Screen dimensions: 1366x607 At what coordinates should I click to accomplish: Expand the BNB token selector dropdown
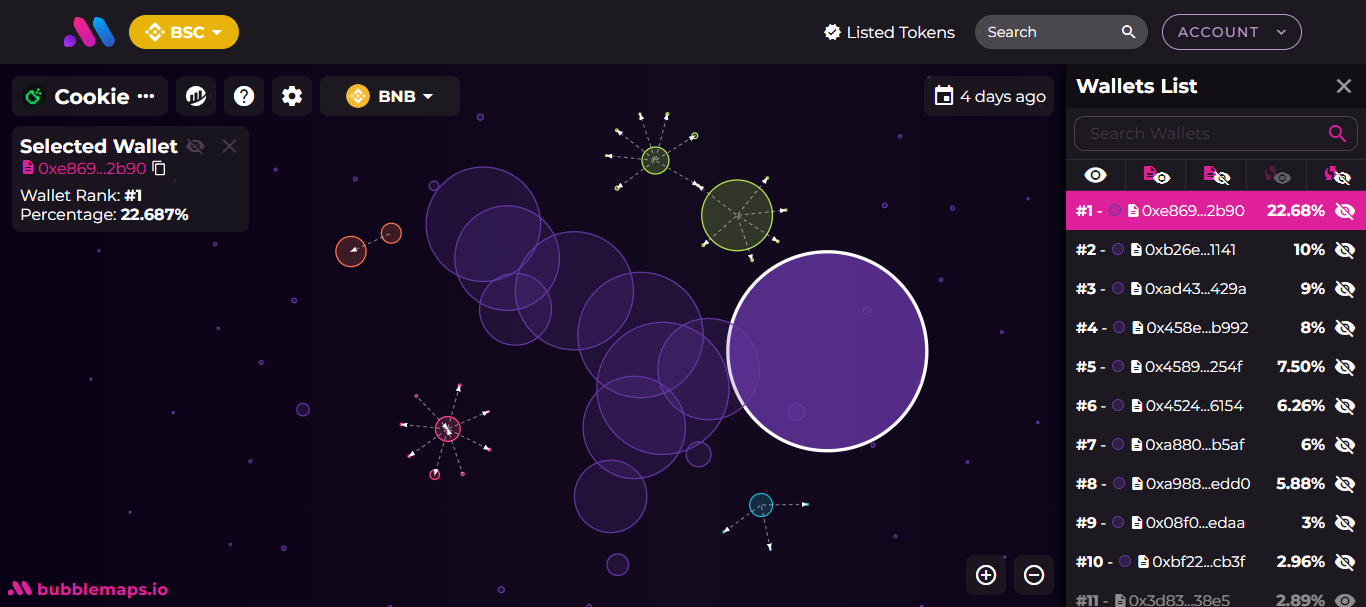pyautogui.click(x=390, y=96)
